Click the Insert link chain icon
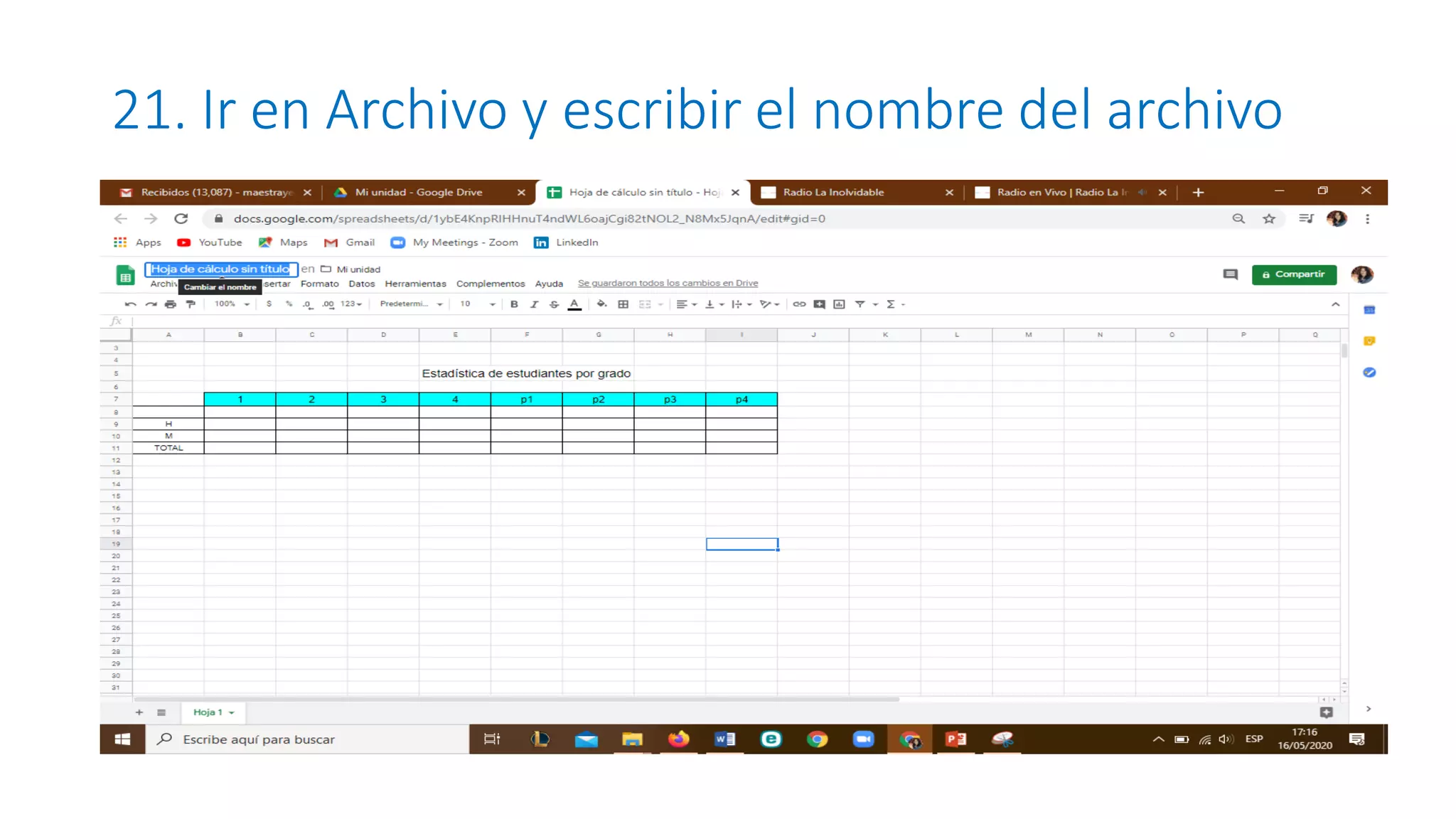This screenshot has width=1456, height=819. [799, 304]
